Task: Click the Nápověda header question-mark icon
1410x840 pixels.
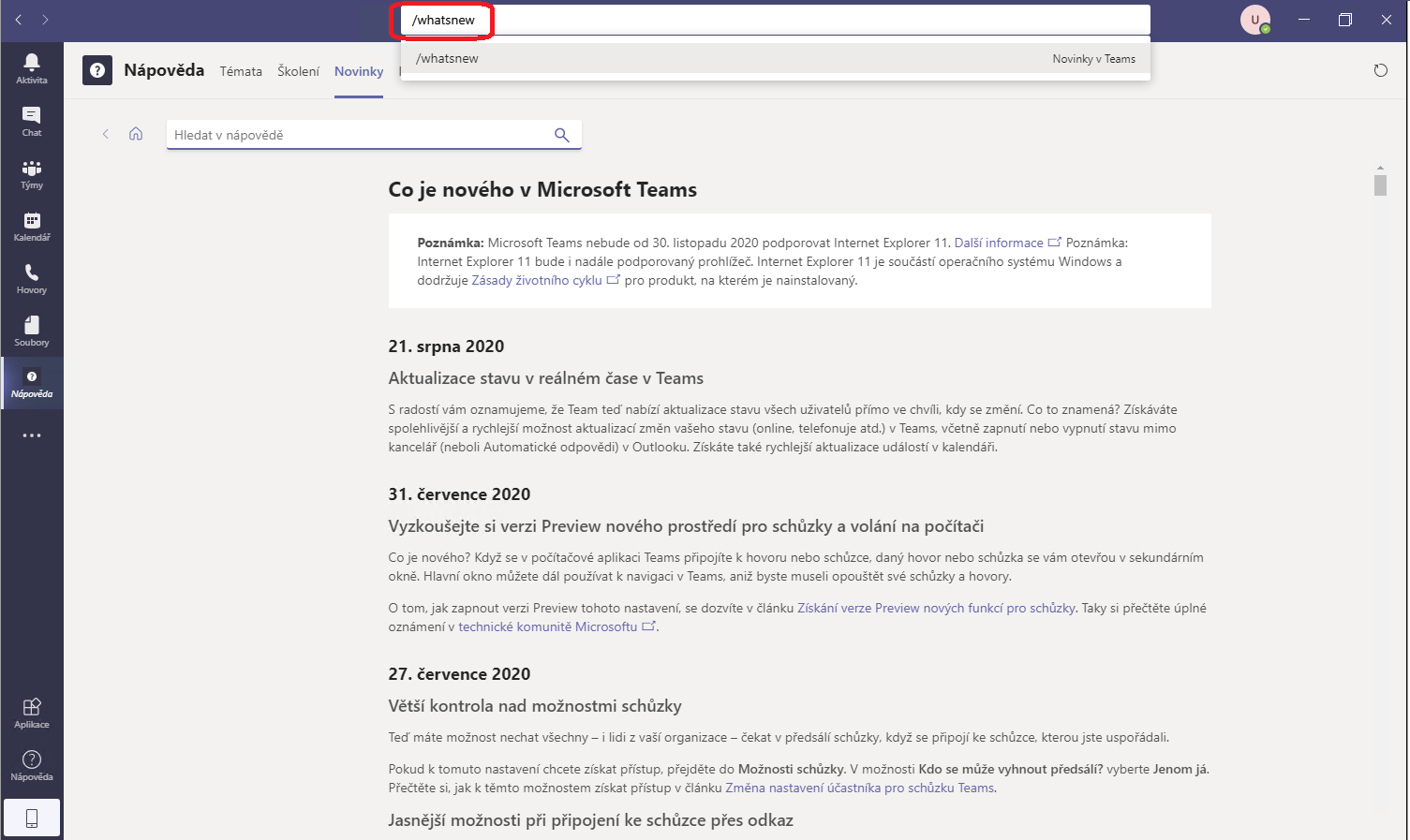Action: [x=97, y=70]
